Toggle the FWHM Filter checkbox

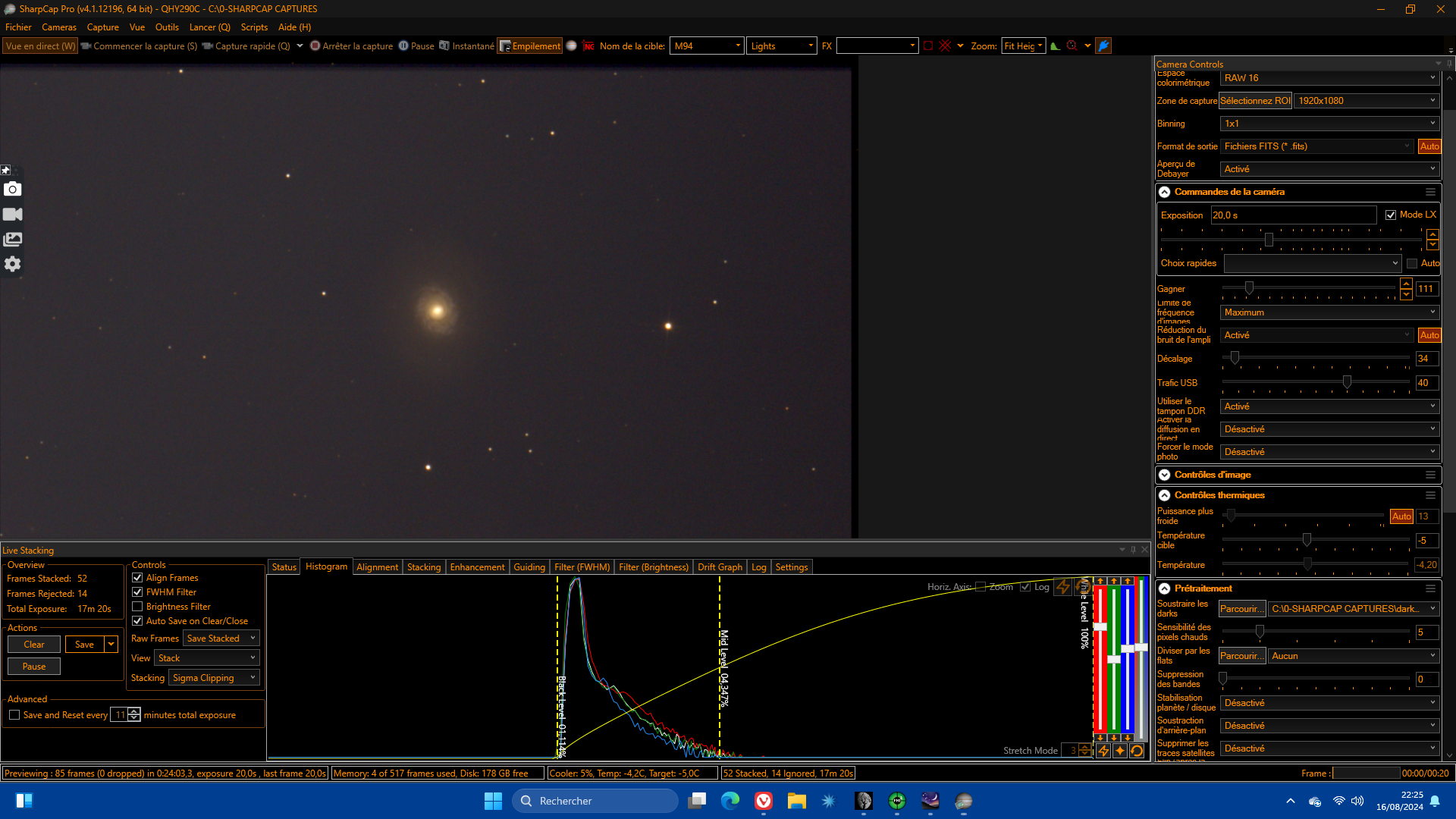[x=137, y=592]
